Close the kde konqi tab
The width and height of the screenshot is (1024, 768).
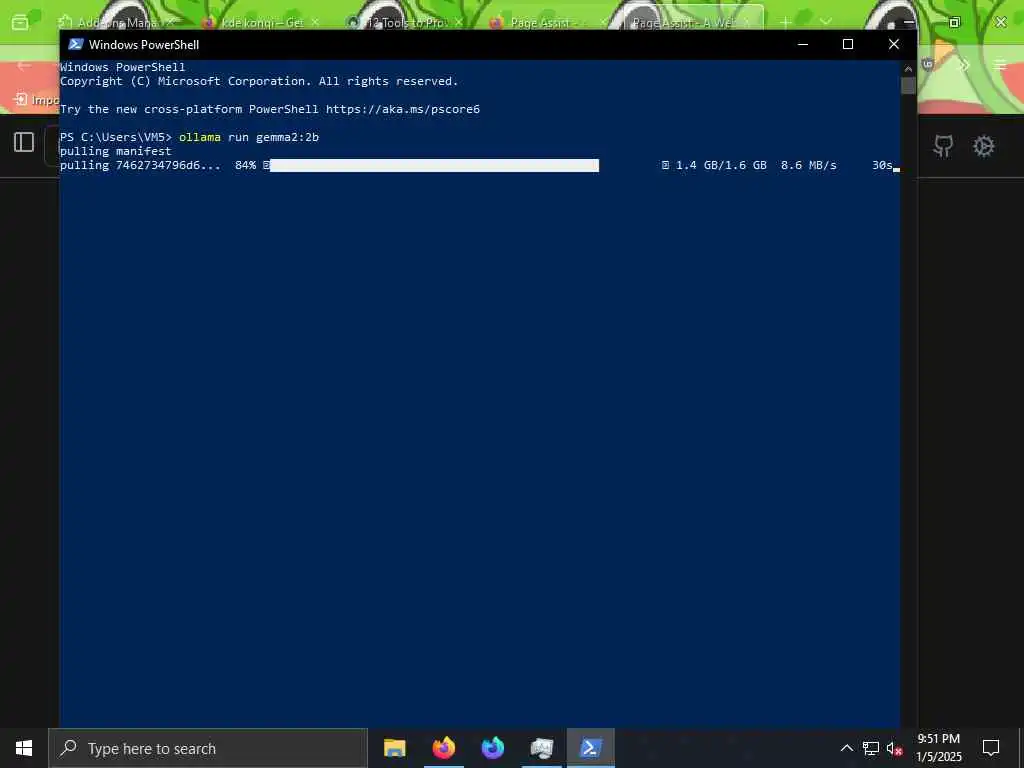[x=315, y=22]
